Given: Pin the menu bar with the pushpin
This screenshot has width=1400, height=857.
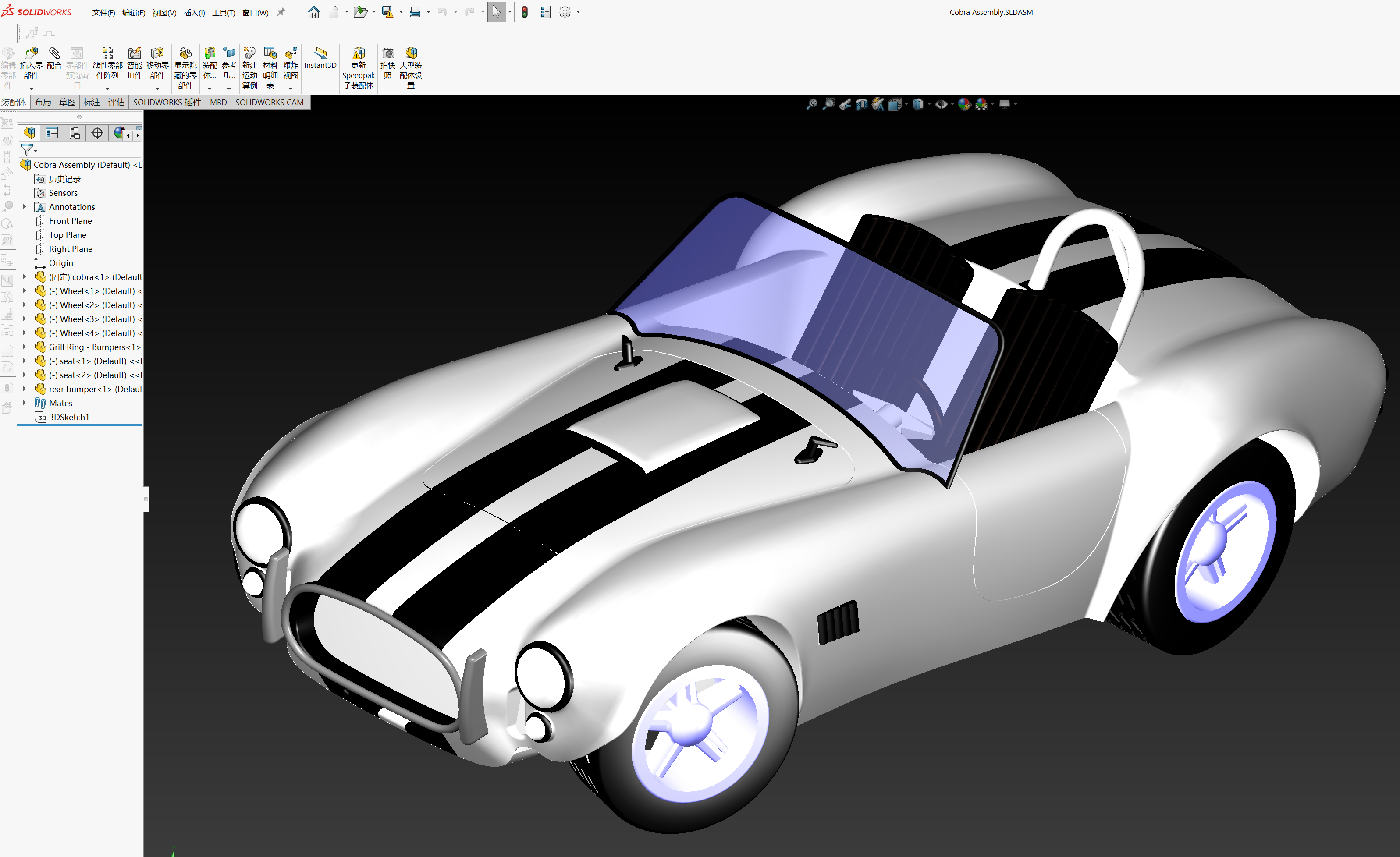Looking at the screenshot, I should click(281, 12).
